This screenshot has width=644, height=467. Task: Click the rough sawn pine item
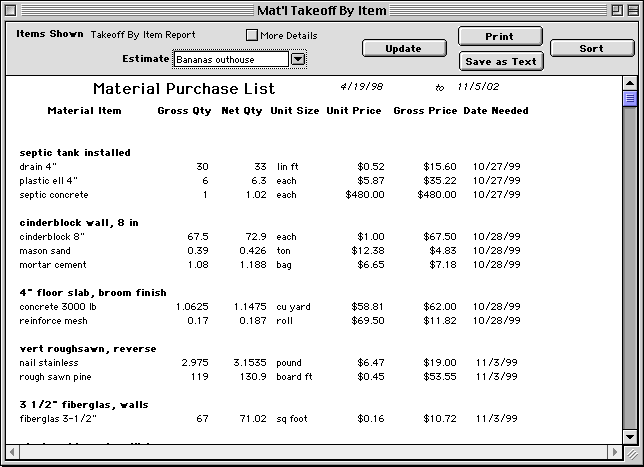[x=56, y=377]
